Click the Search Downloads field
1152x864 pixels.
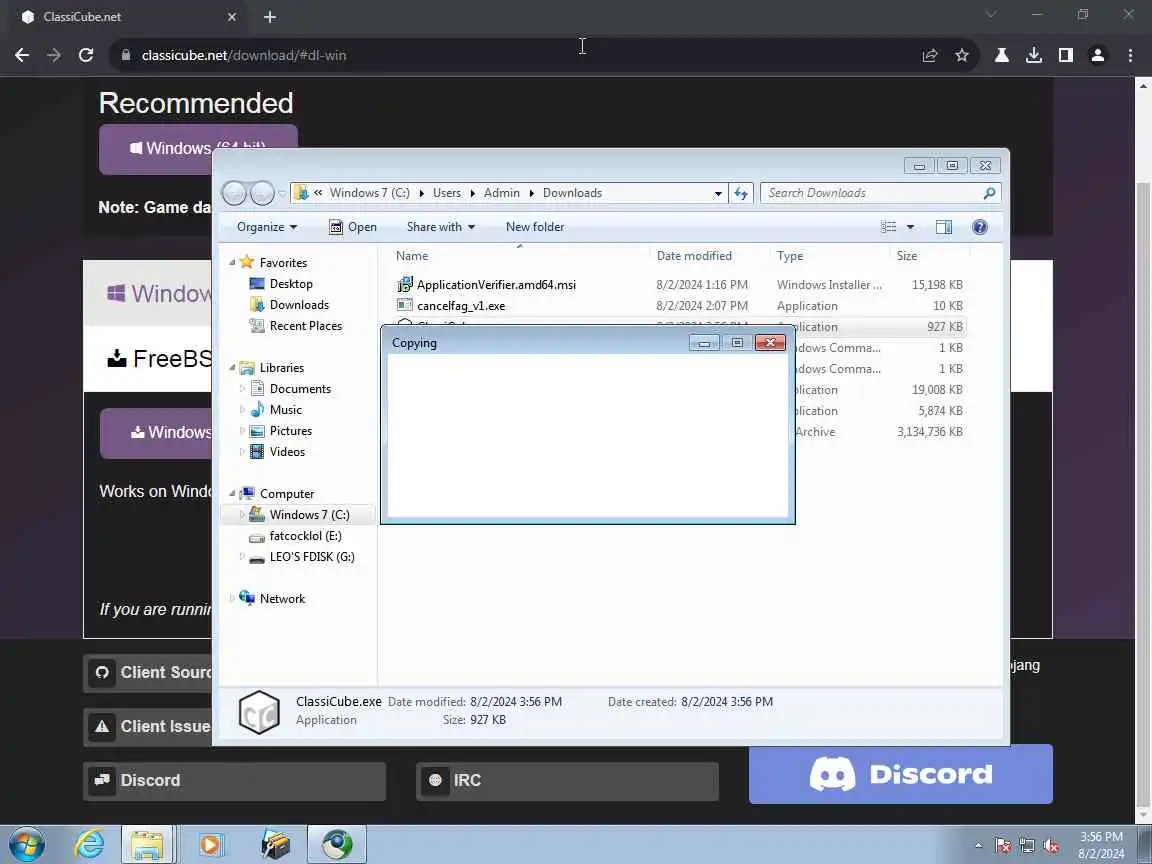click(x=880, y=193)
